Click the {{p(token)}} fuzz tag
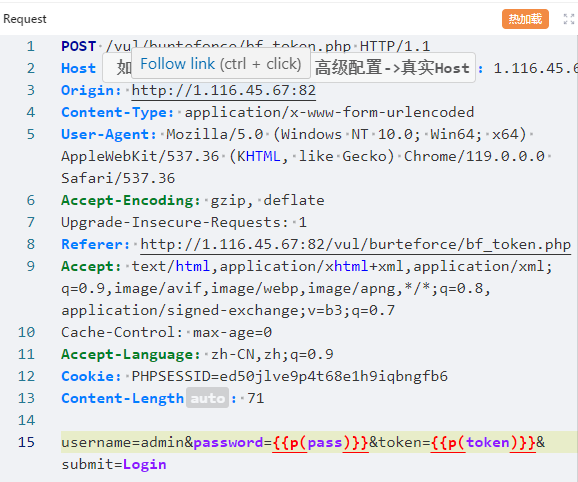This screenshot has height=482, width=578. 483,442
